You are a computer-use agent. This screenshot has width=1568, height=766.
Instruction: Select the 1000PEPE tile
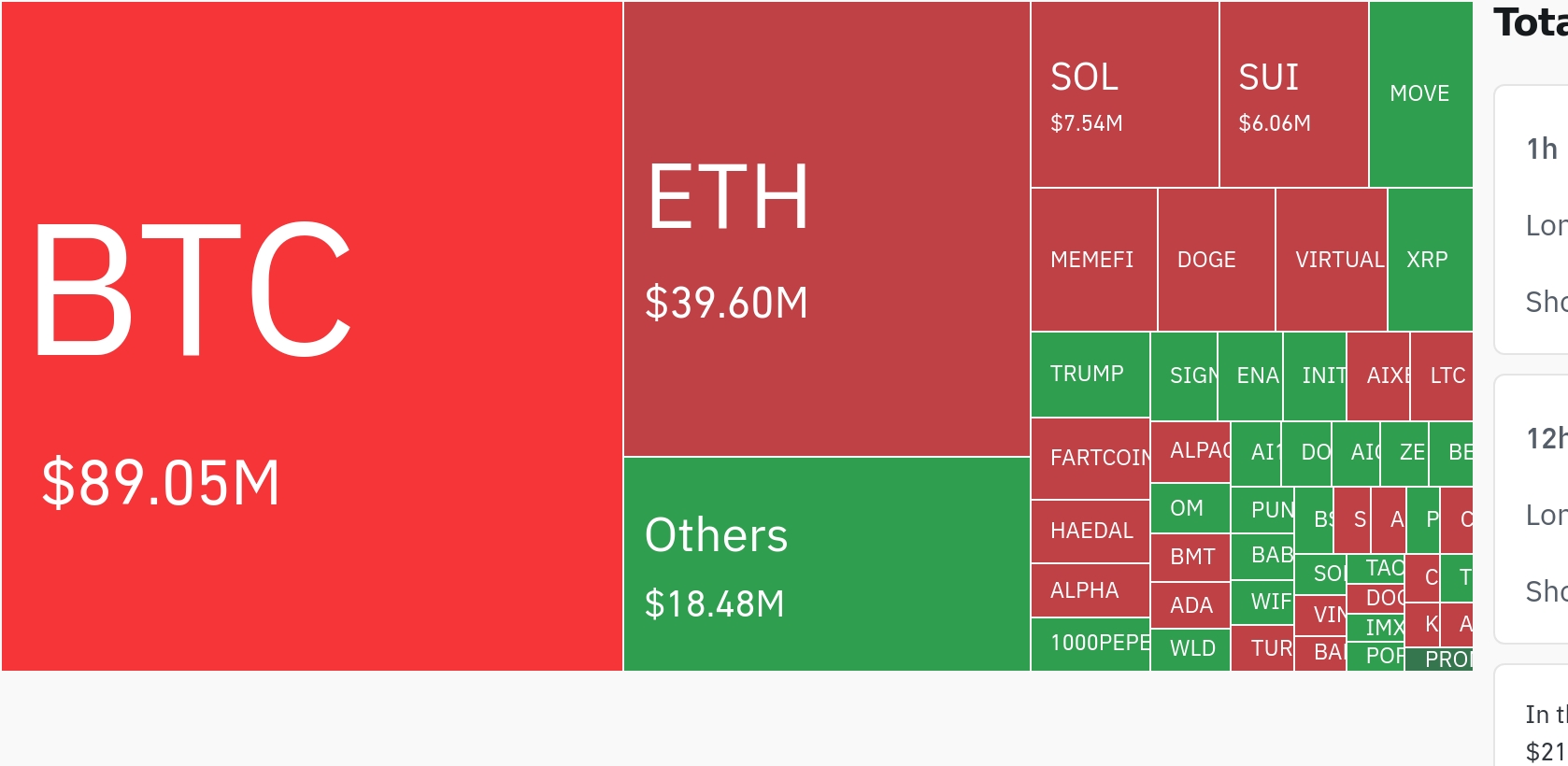click(x=1090, y=644)
